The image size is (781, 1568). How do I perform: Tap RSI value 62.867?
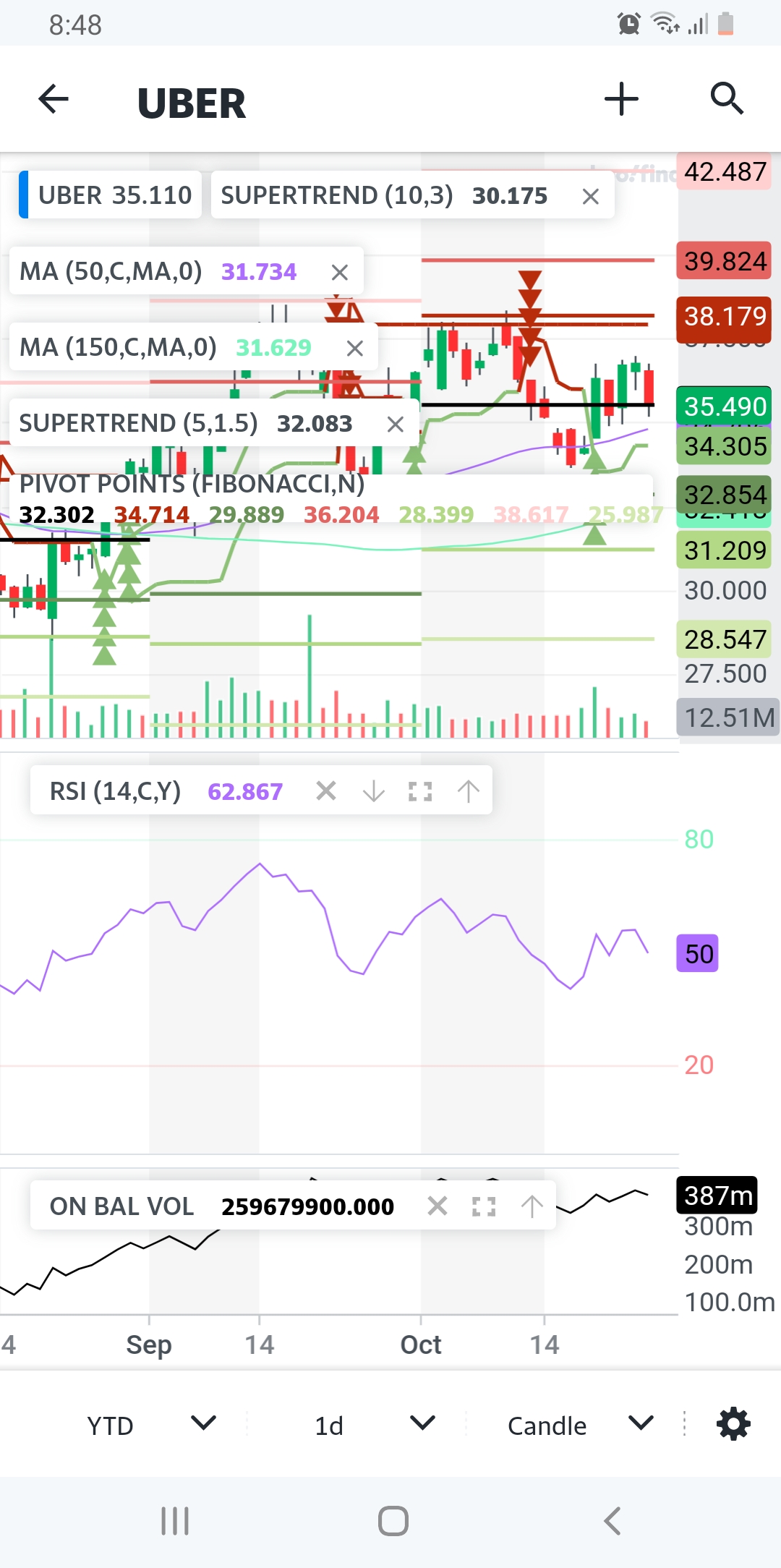pyautogui.click(x=245, y=792)
